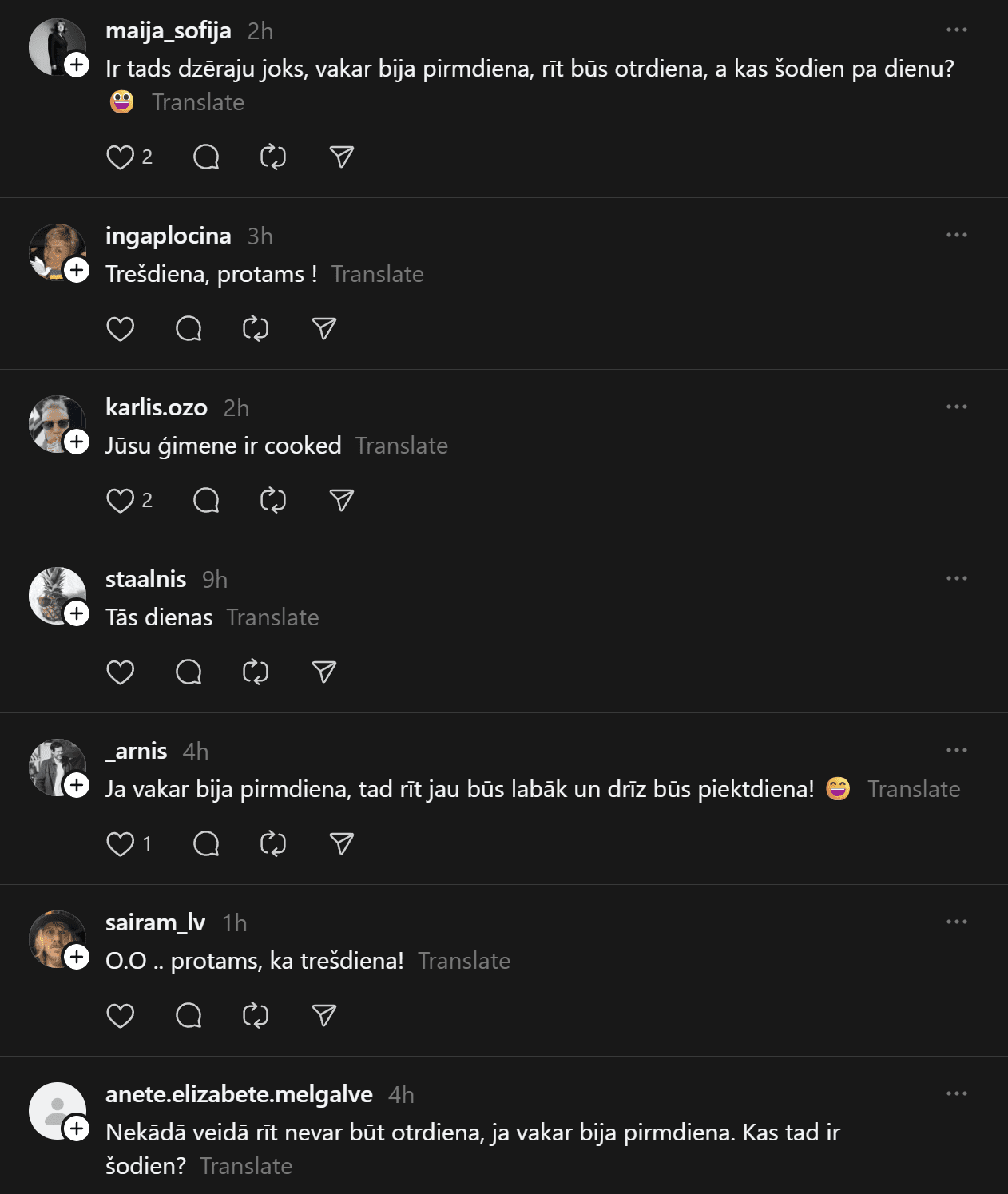Open more options for maija_sofija's post

(x=956, y=30)
